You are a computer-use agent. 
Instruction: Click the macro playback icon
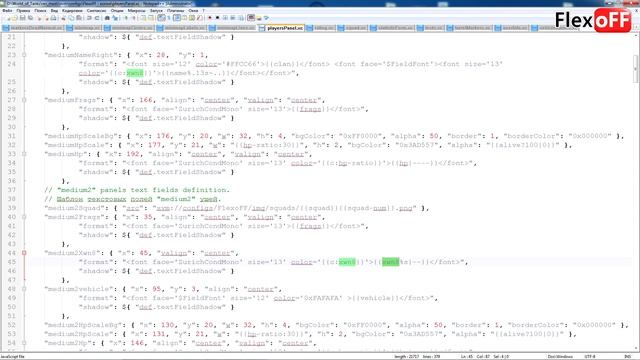225,18
